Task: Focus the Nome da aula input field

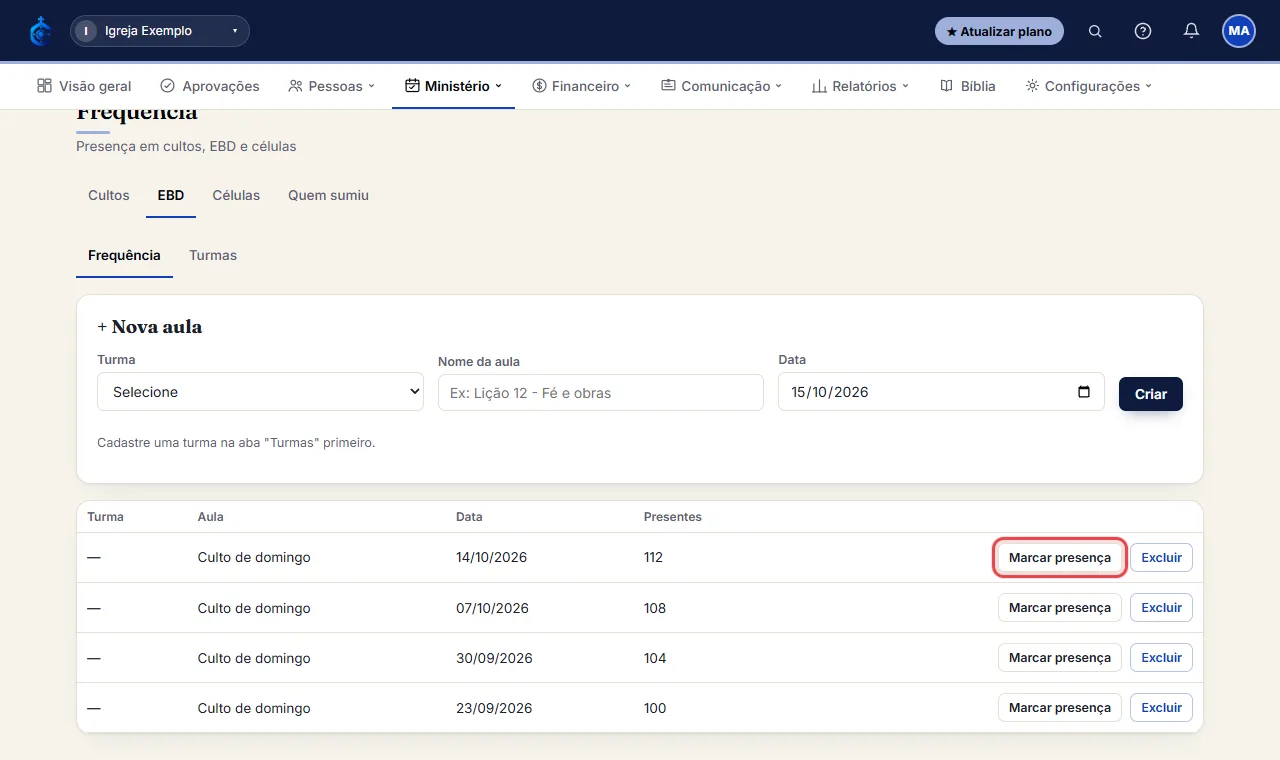Action: (601, 392)
